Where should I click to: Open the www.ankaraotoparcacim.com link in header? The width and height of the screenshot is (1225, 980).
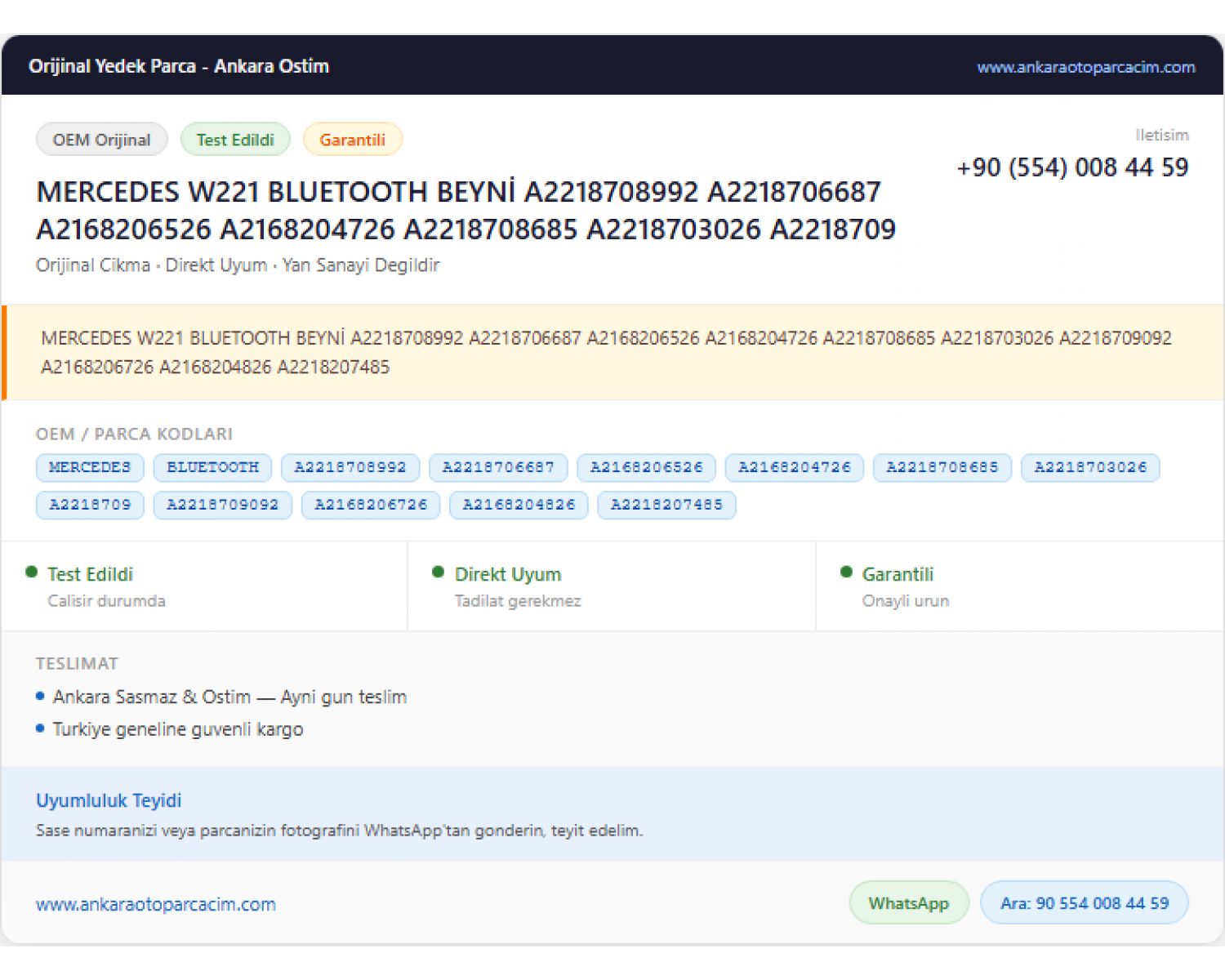point(1085,67)
